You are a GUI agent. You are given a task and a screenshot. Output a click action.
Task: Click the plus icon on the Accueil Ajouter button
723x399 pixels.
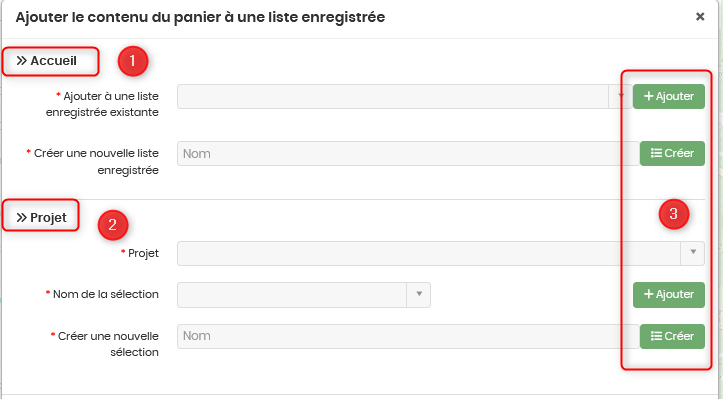(649, 96)
